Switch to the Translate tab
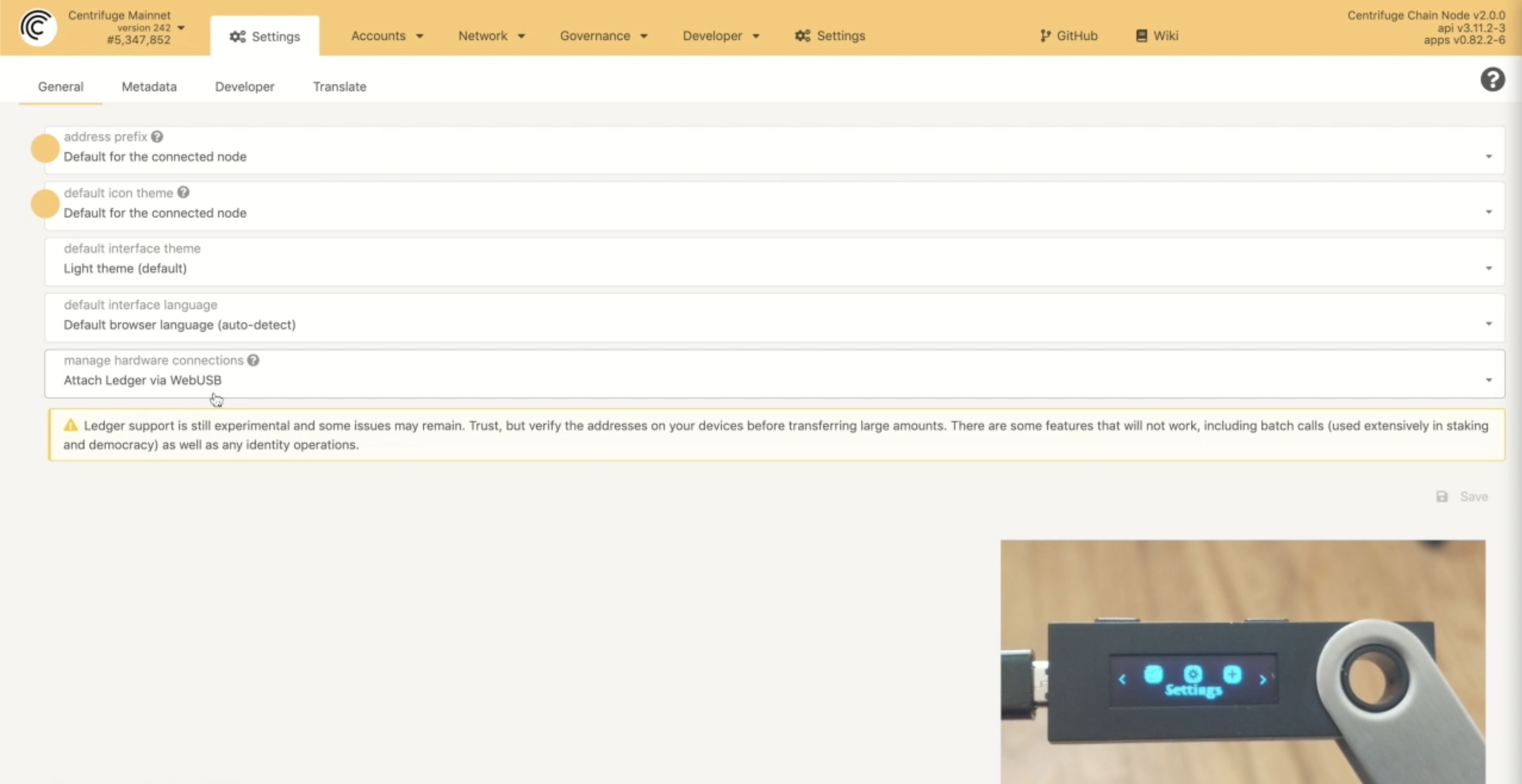Viewport: 1522px width, 784px height. coord(339,86)
